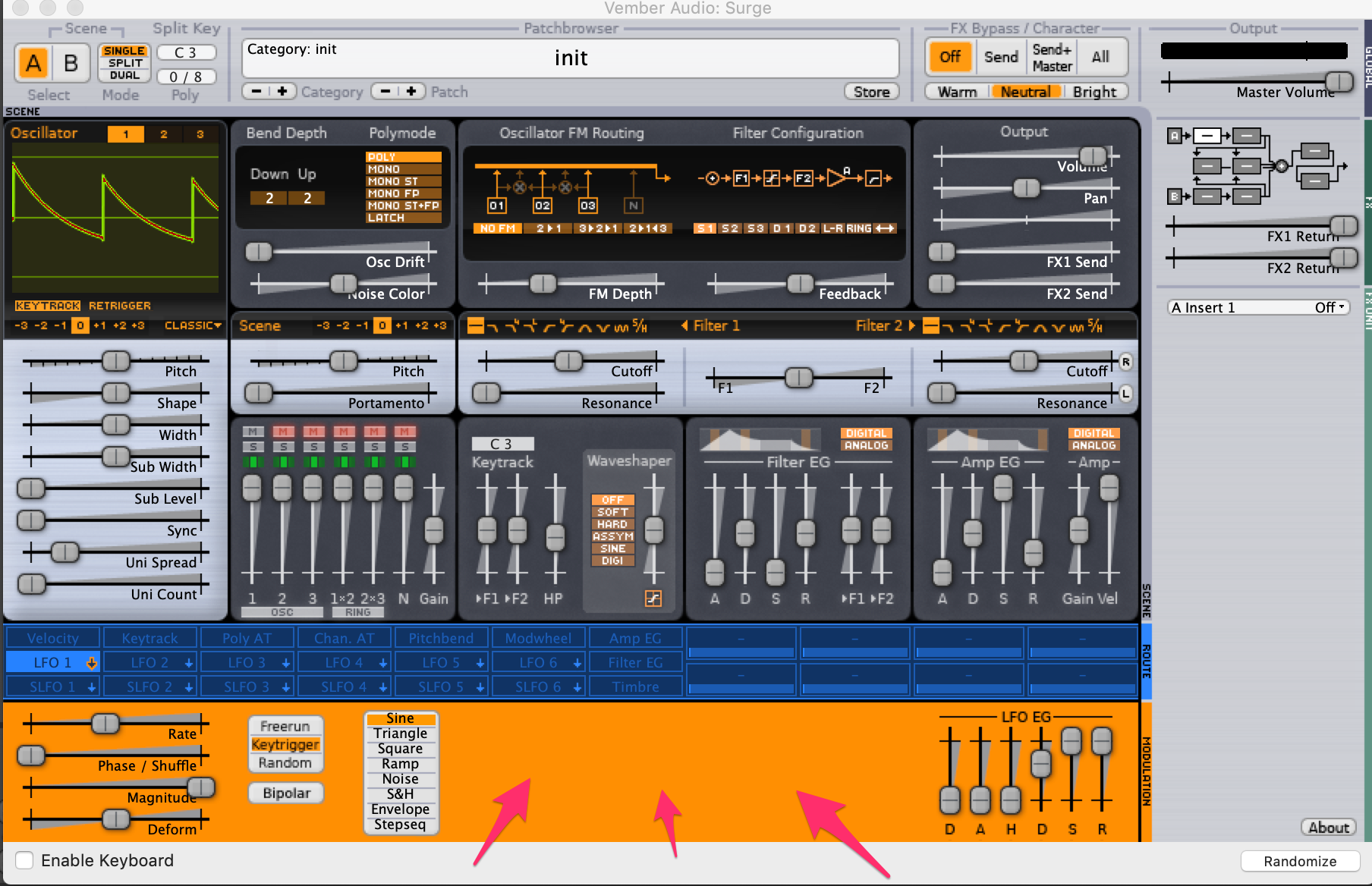The width and height of the screenshot is (1372, 886).
Task: Select the Velocity modulation source
Action: pyautogui.click(x=52, y=639)
